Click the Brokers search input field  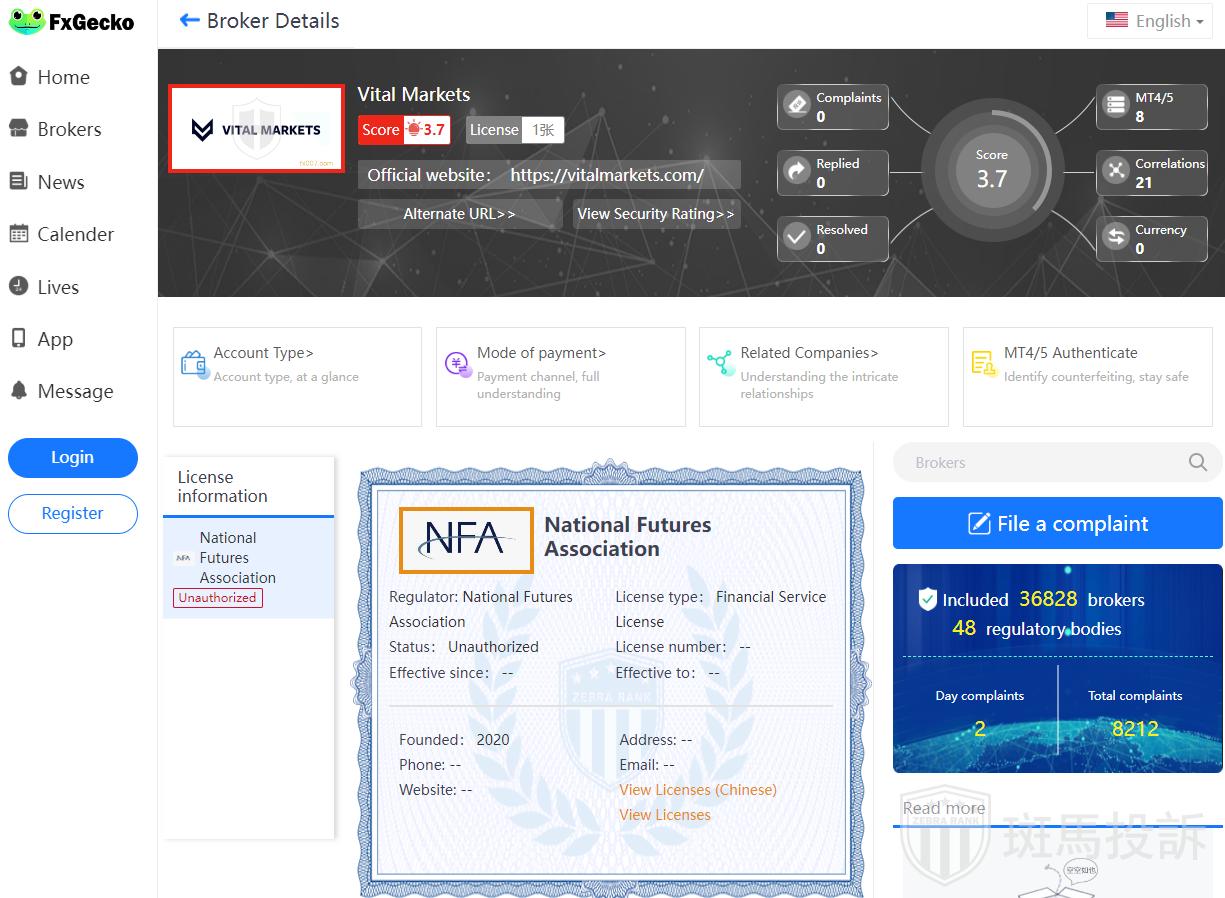[x=1040, y=462]
